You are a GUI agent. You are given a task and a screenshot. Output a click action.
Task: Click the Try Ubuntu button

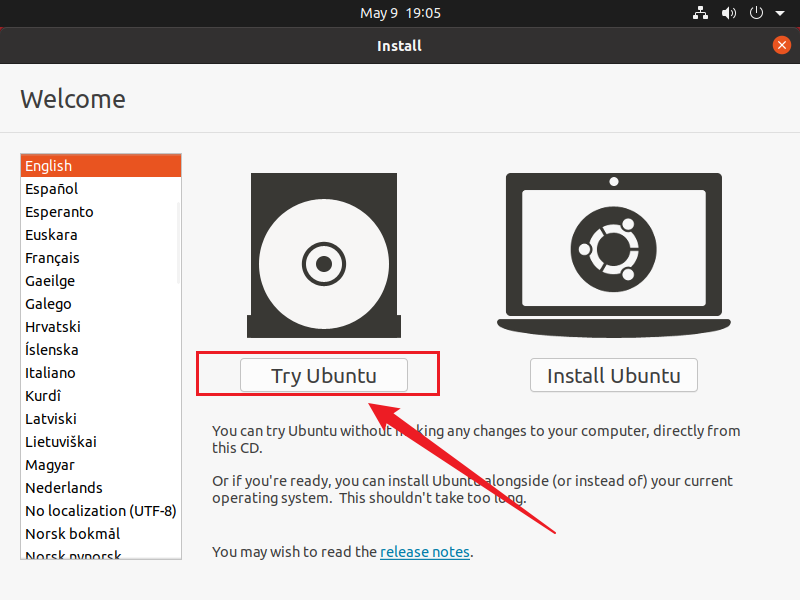[324, 375]
